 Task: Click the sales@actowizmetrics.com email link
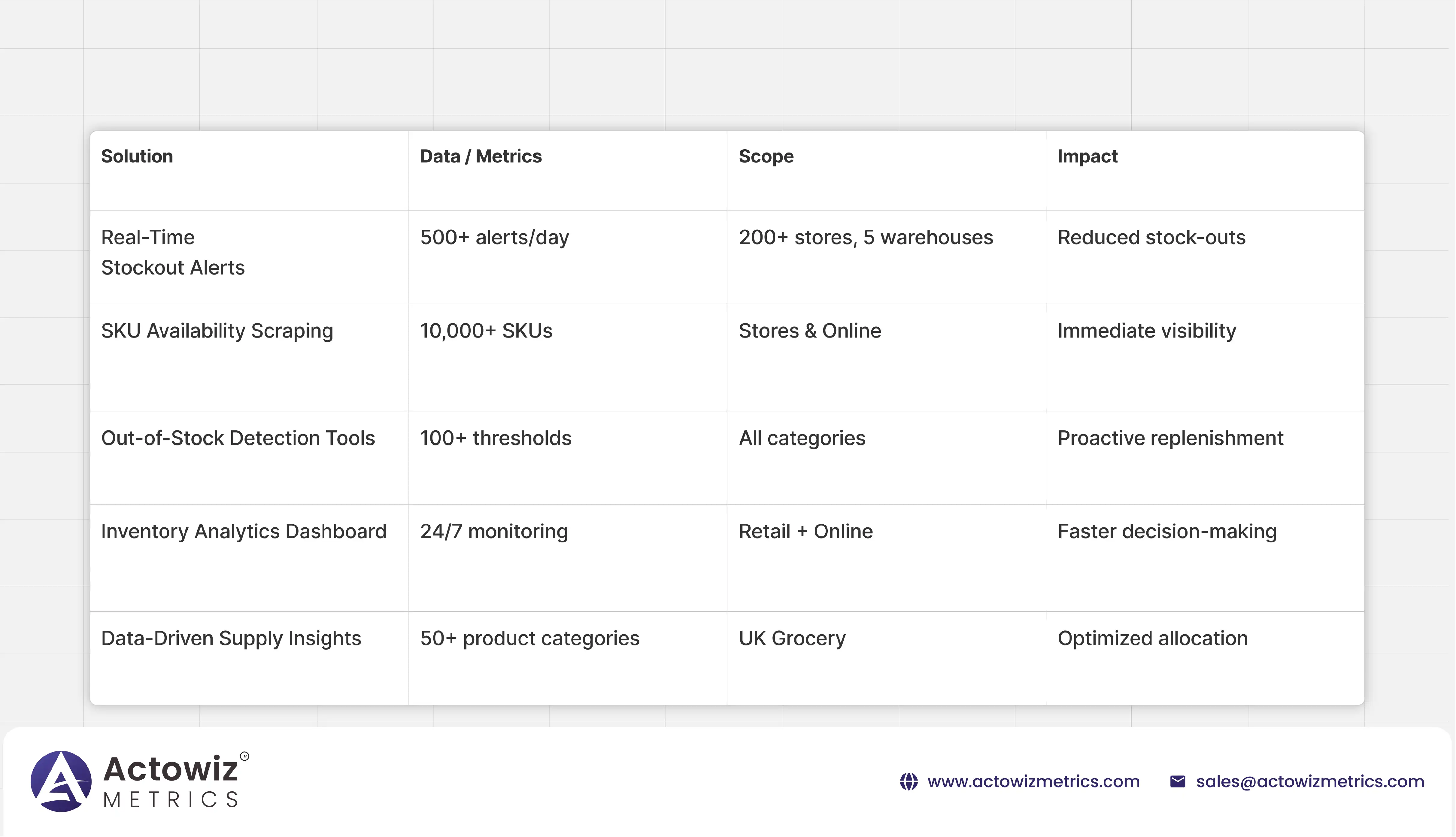(x=1310, y=781)
